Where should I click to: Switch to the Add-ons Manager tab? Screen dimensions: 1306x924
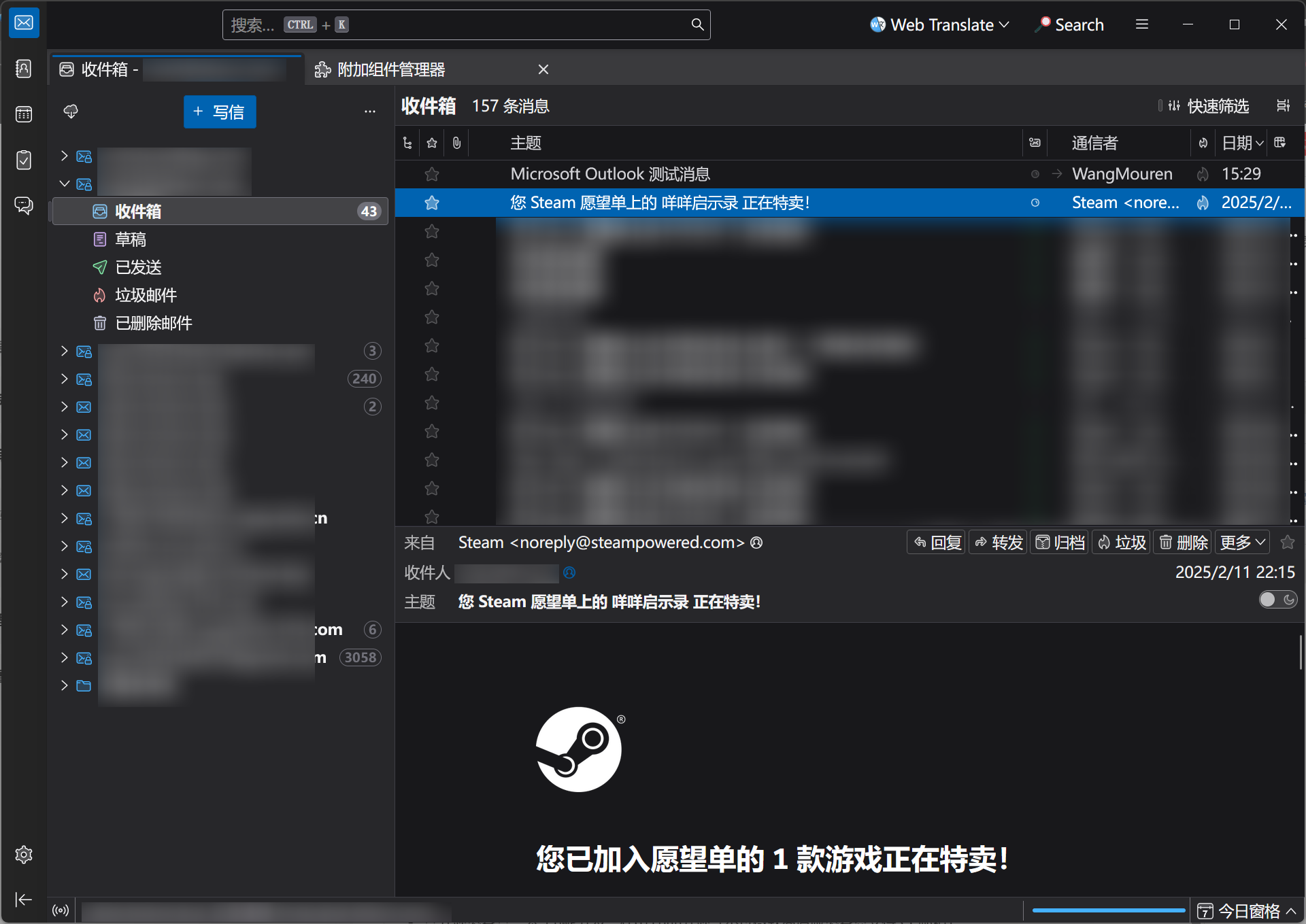coord(391,69)
